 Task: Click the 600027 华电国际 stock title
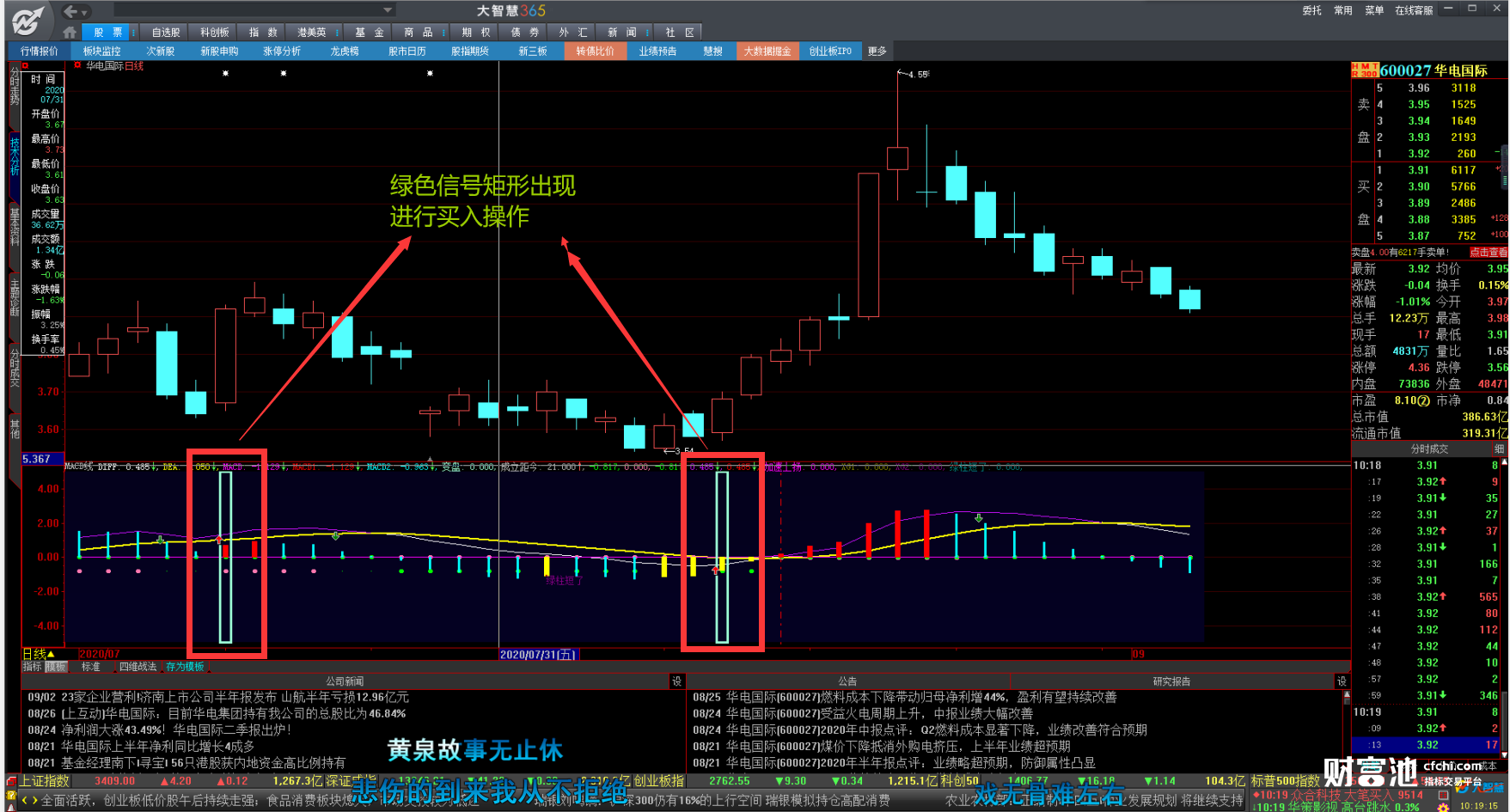1434,70
